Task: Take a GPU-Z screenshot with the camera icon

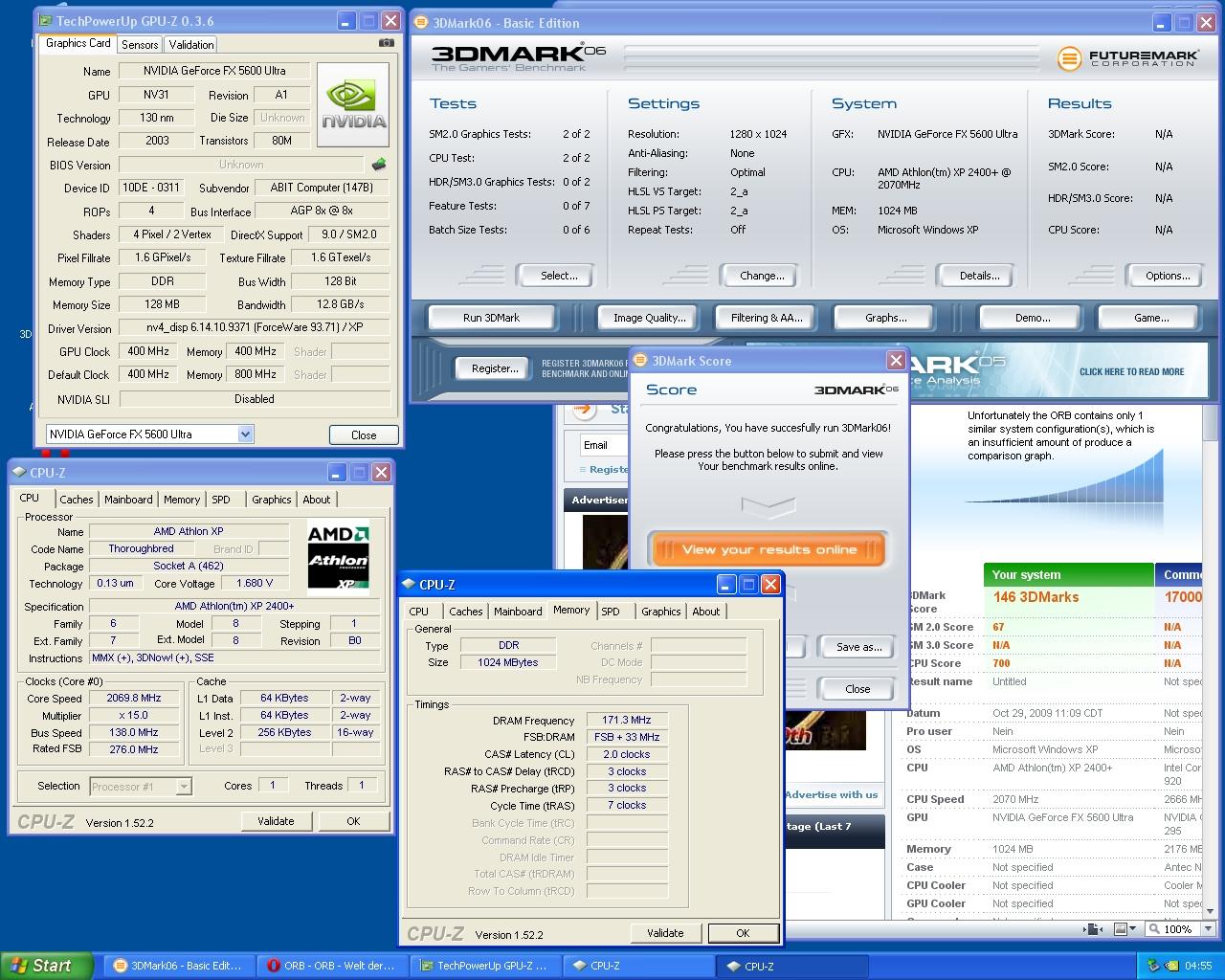Action: [x=387, y=43]
